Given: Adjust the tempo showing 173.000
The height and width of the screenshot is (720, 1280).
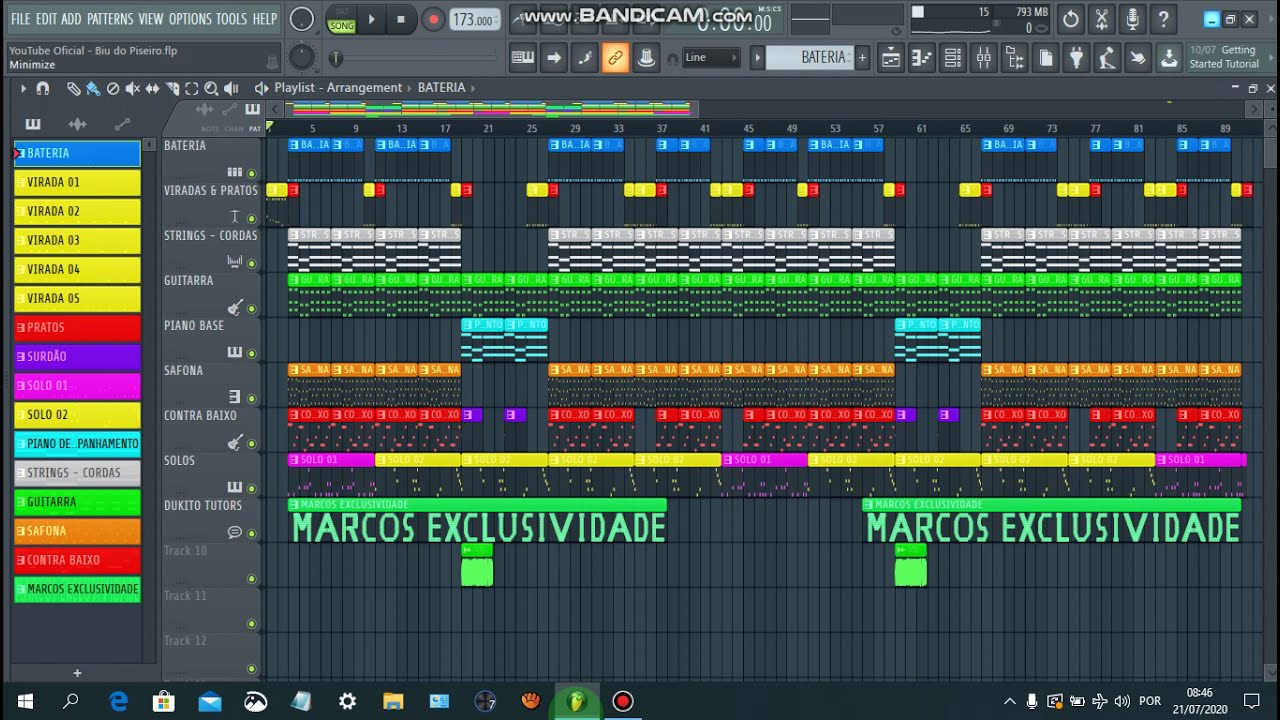Looking at the screenshot, I should (475, 18).
